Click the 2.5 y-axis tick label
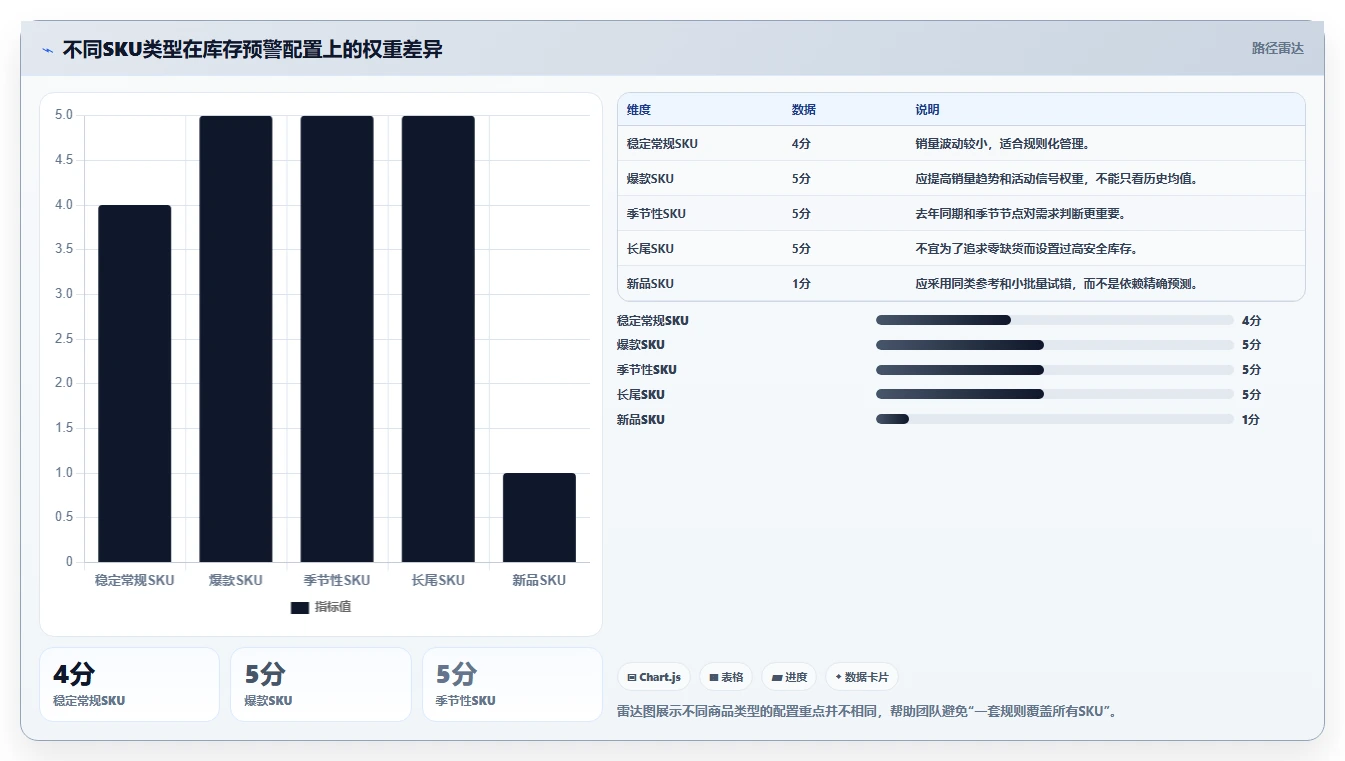 (64, 339)
